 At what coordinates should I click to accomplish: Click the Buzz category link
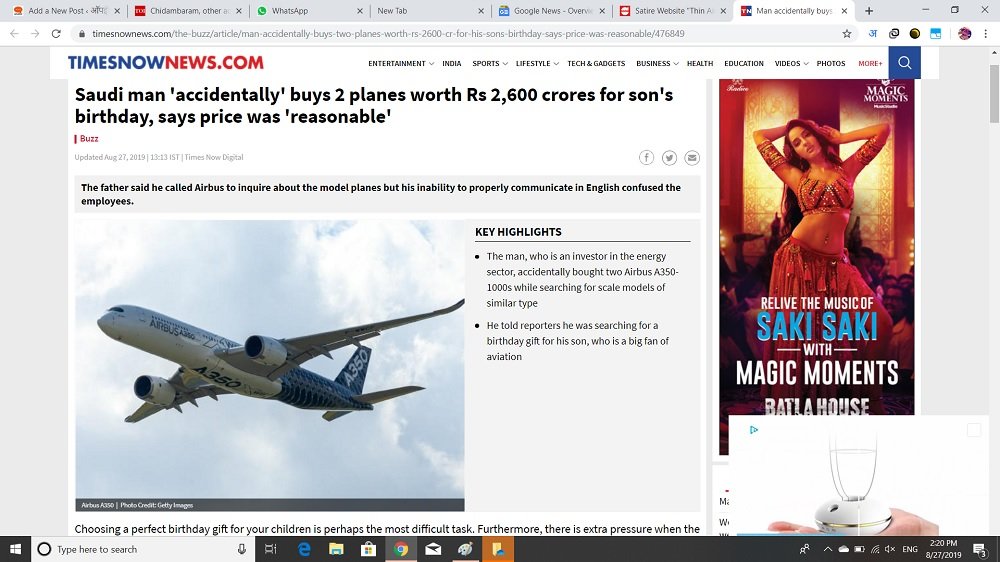[89, 139]
